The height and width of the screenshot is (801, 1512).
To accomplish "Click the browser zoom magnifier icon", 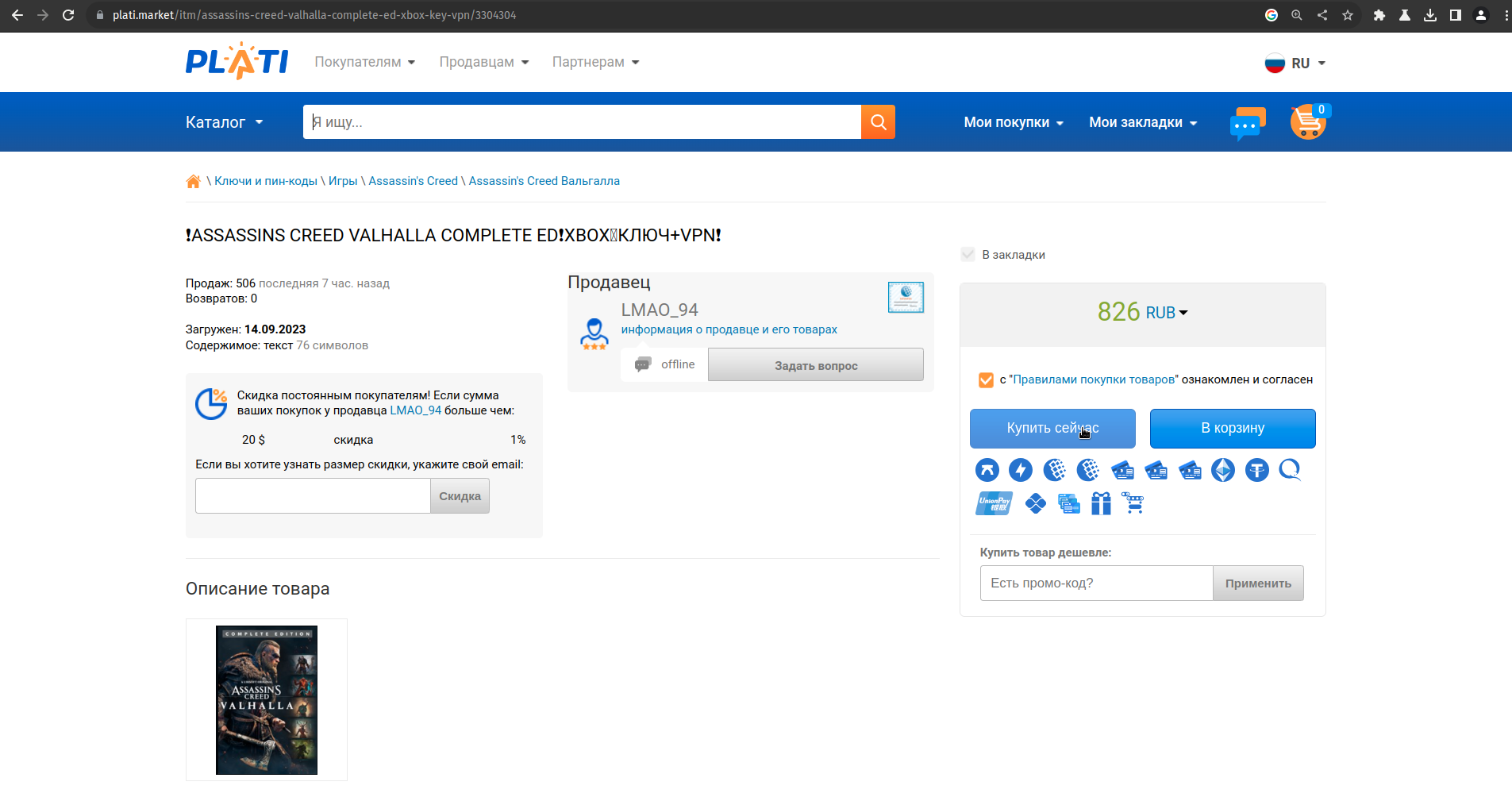I will [1297, 15].
